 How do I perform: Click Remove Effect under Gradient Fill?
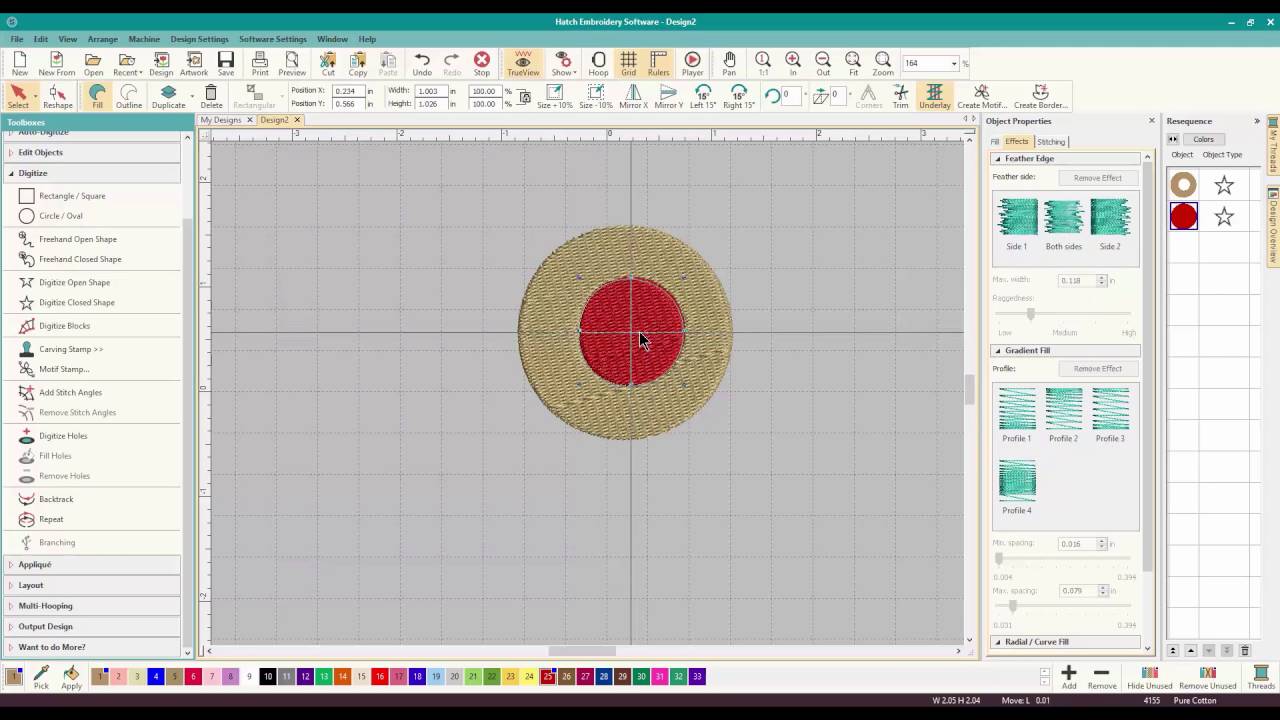(x=1098, y=368)
